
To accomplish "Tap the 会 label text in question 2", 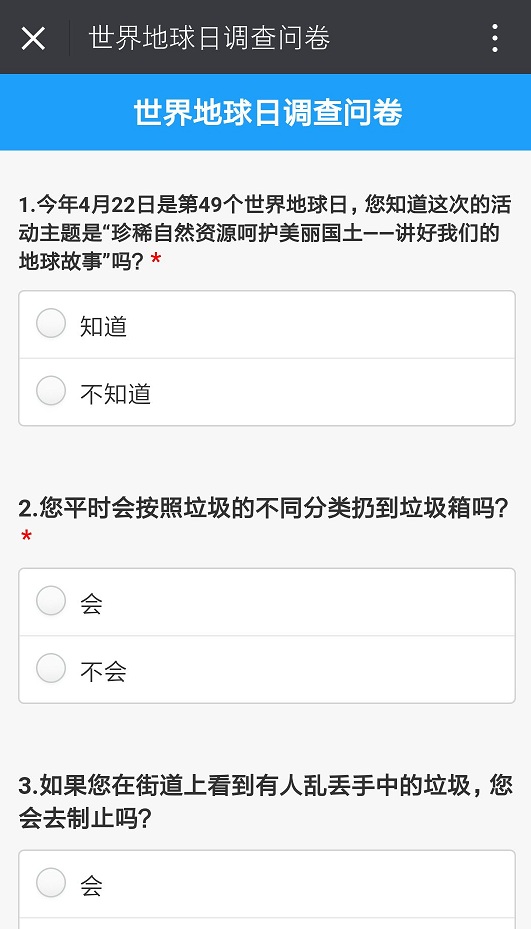I will point(91,604).
